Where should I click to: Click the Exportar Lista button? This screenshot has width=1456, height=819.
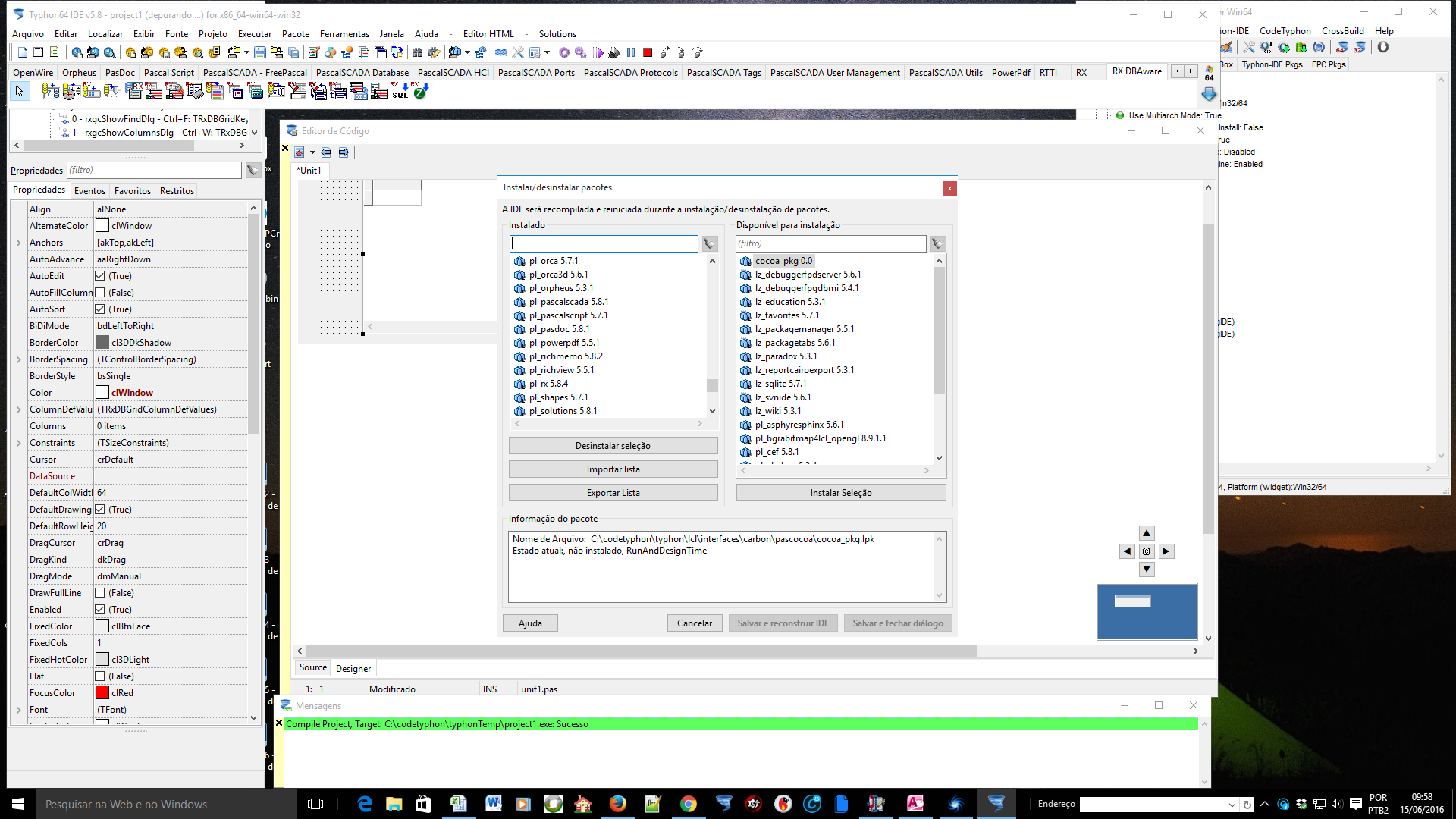(x=613, y=493)
